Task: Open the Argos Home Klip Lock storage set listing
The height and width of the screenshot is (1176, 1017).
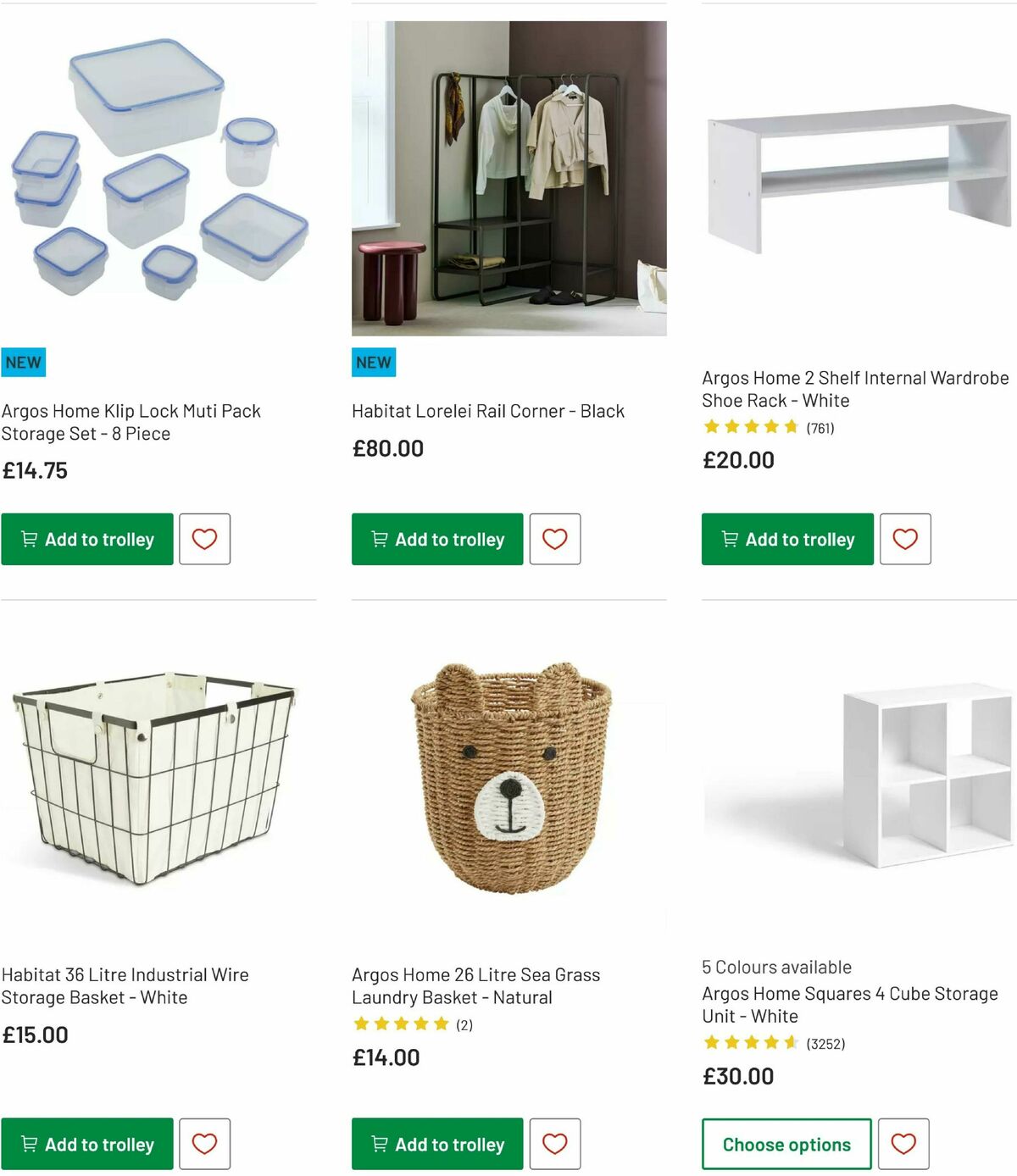Action: click(132, 421)
